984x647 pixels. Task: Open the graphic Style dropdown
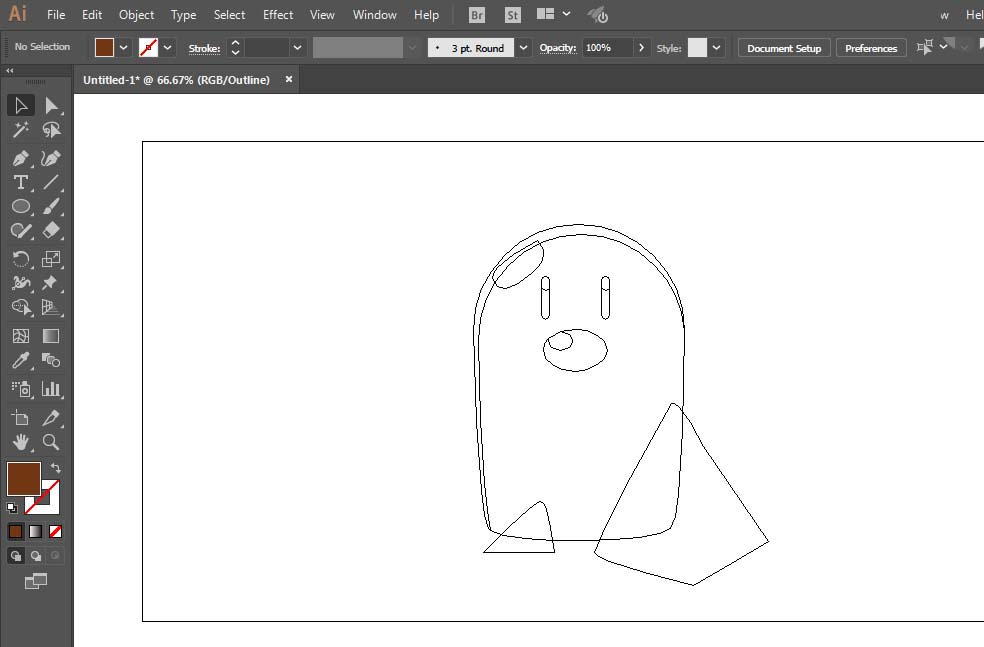pos(717,48)
